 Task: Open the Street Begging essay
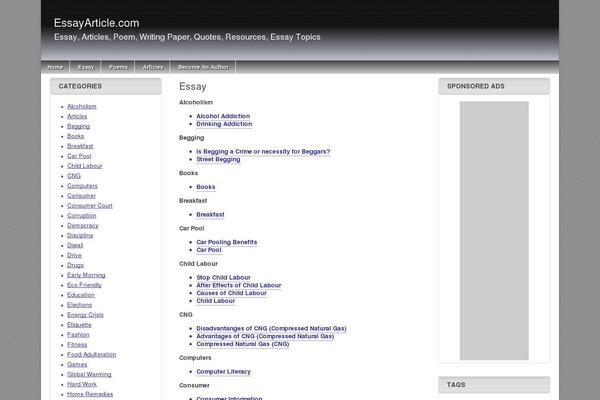coord(218,160)
